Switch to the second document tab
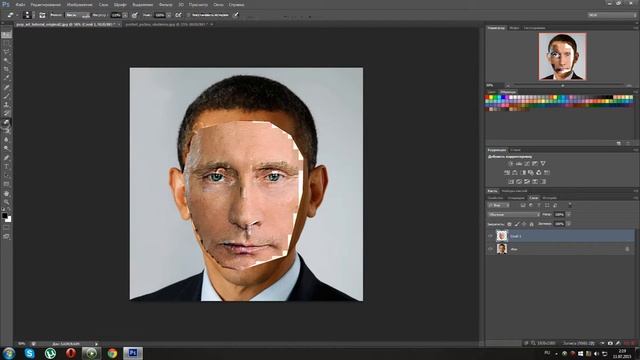The image size is (640, 360). 167,24
